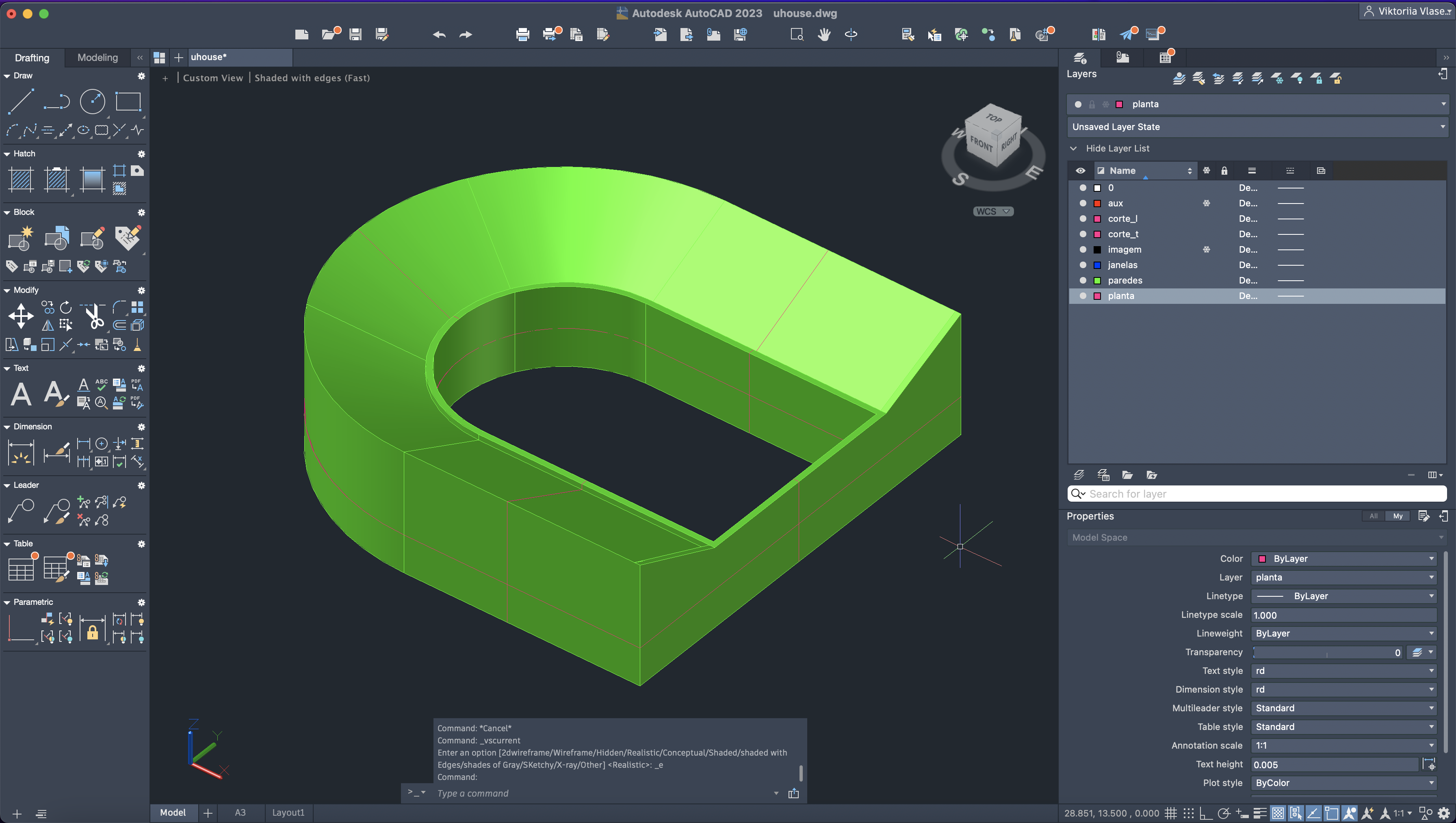1456x823 pixels.
Task: Click the Plot printer icon
Action: click(522, 35)
